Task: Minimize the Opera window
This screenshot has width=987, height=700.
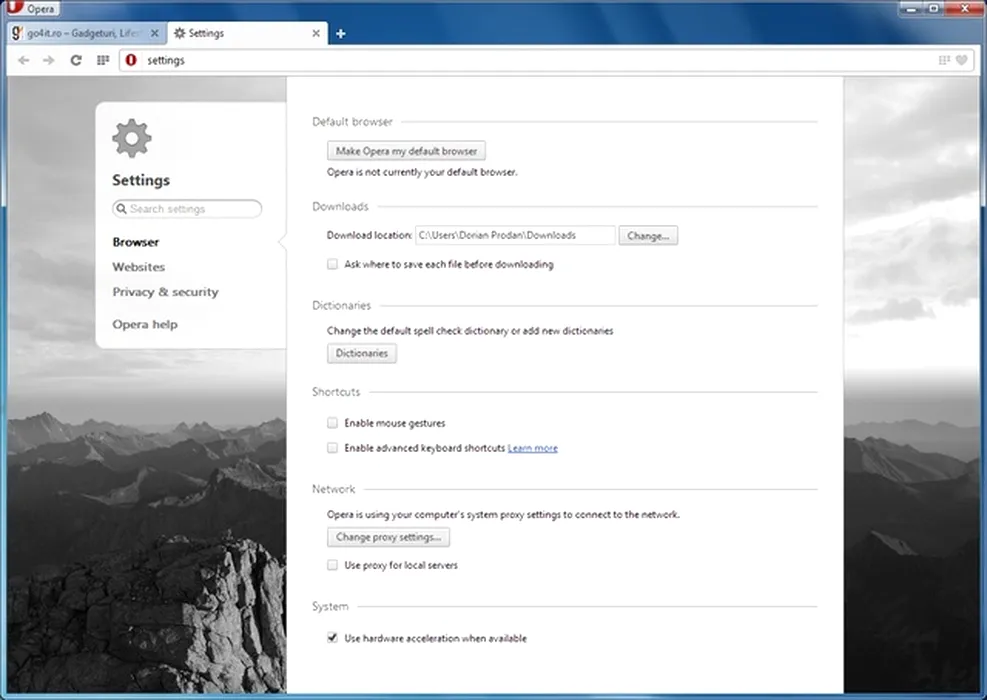Action: point(910,8)
